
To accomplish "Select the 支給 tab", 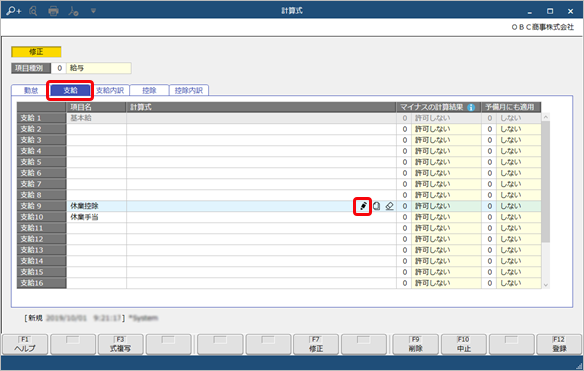I will 70,90.
